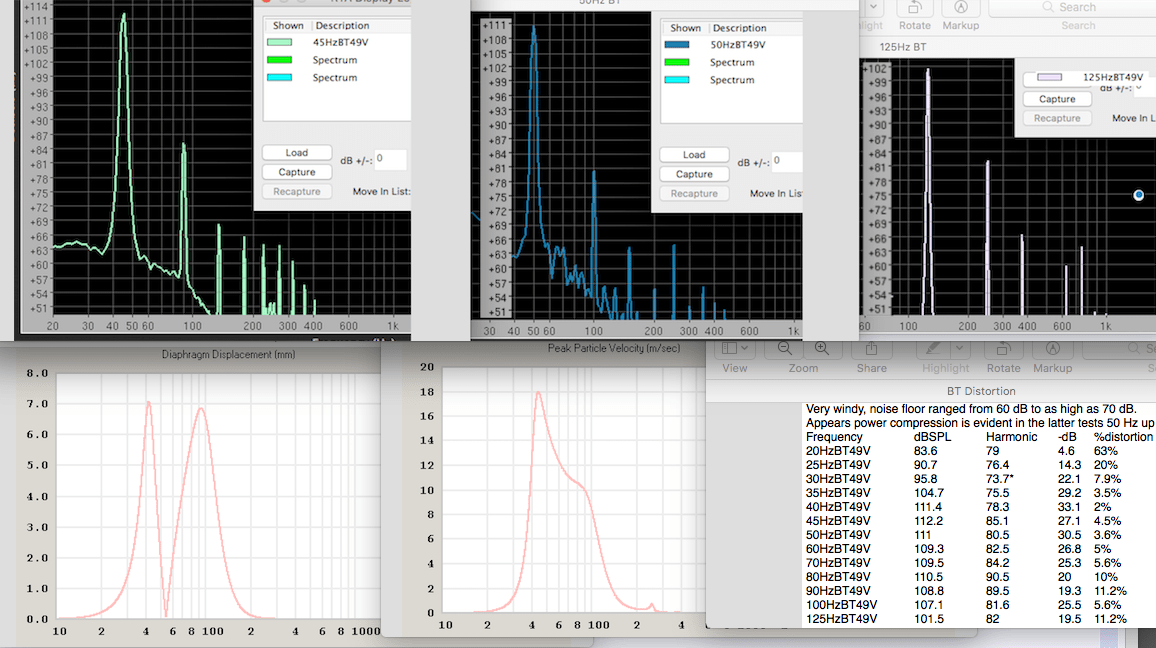
Task: Click the %distortion column header
Action: coord(1123,437)
